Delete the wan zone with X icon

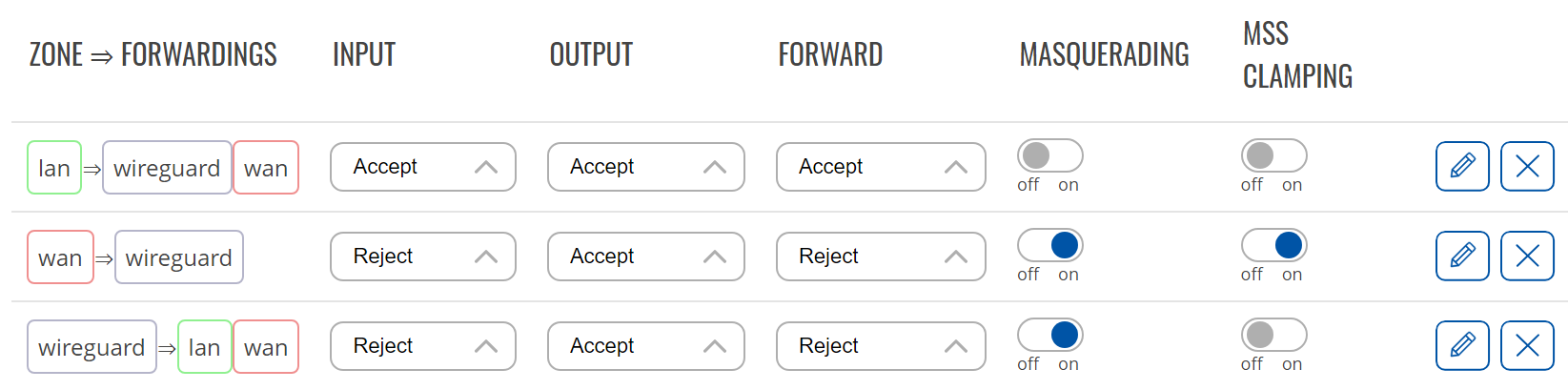[1527, 257]
